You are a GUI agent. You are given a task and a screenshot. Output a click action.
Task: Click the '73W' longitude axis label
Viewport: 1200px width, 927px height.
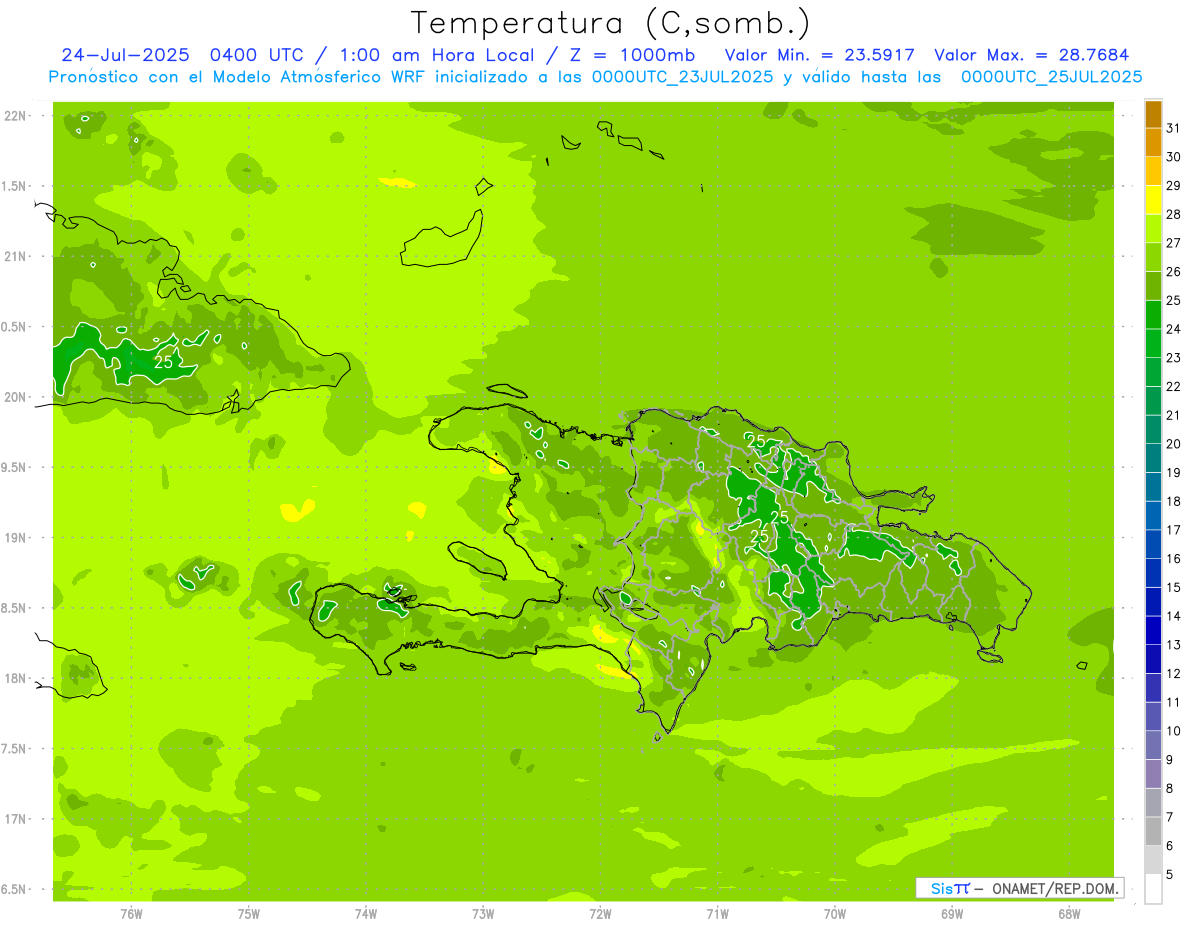point(483,913)
